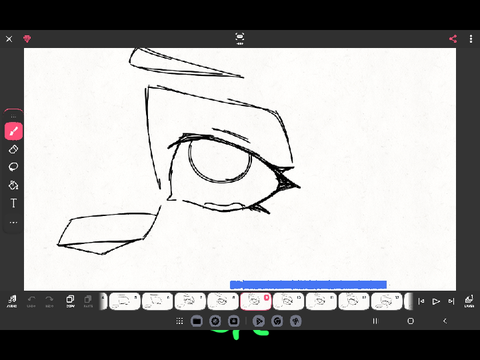Paste the copied frame
Image resolution: width=480 pixels, height=360 pixels.
[88, 301]
